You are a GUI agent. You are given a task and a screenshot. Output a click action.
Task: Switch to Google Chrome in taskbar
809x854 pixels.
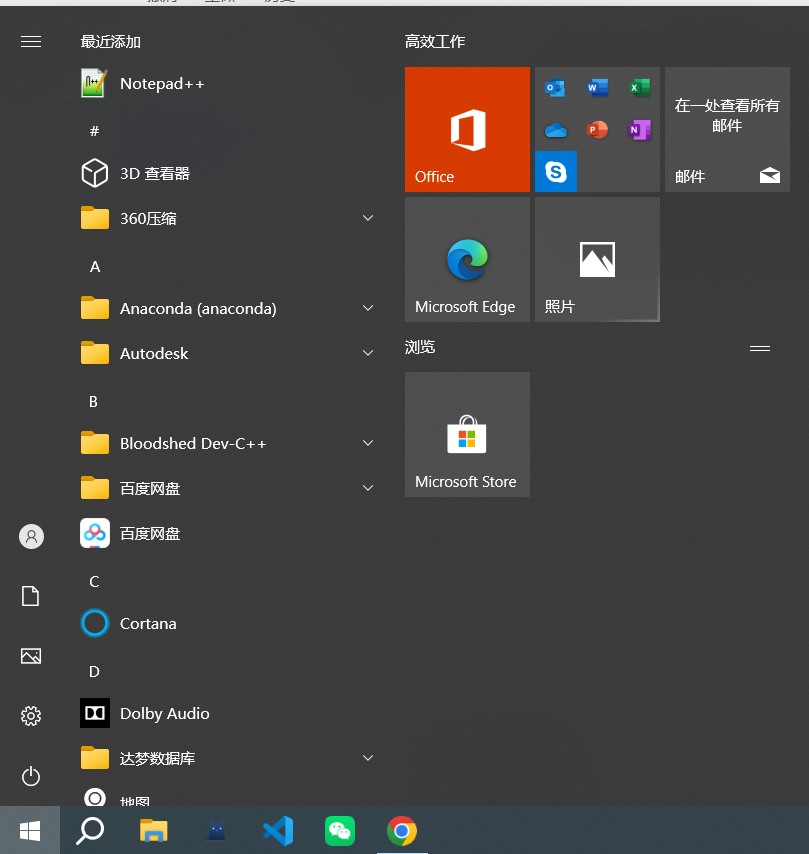coord(402,831)
